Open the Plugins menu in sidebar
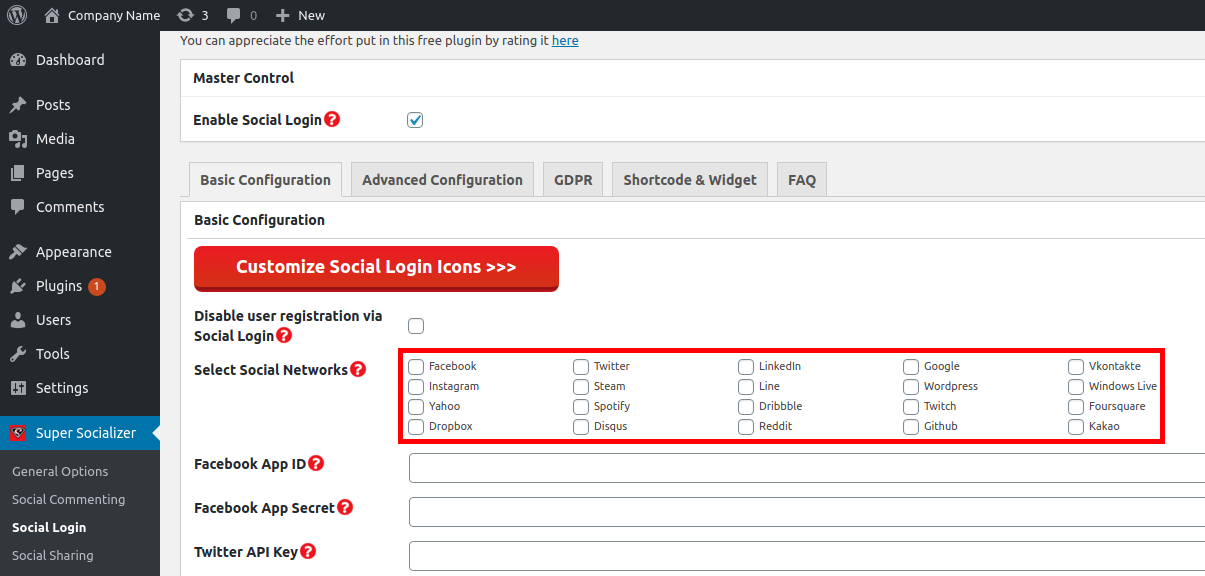The height and width of the screenshot is (576, 1205). (x=59, y=286)
